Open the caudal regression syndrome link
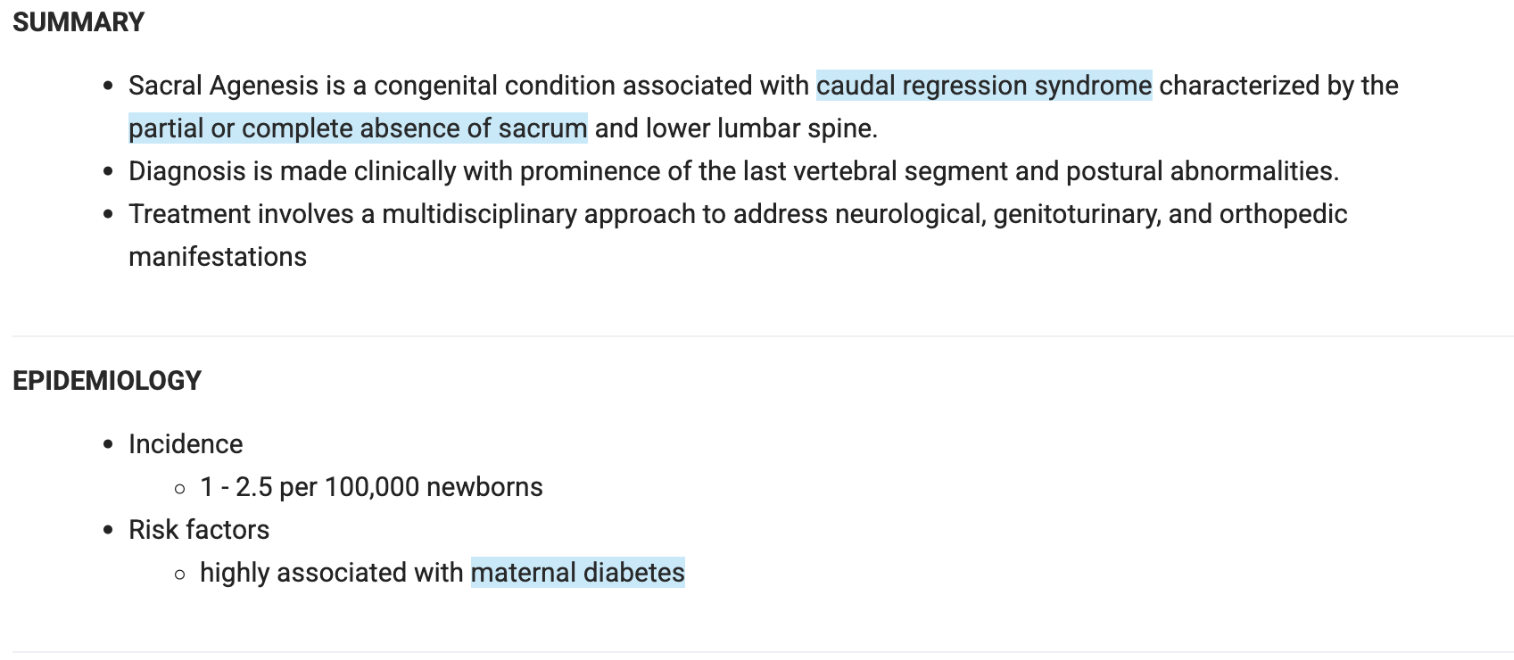 pyautogui.click(x=983, y=86)
